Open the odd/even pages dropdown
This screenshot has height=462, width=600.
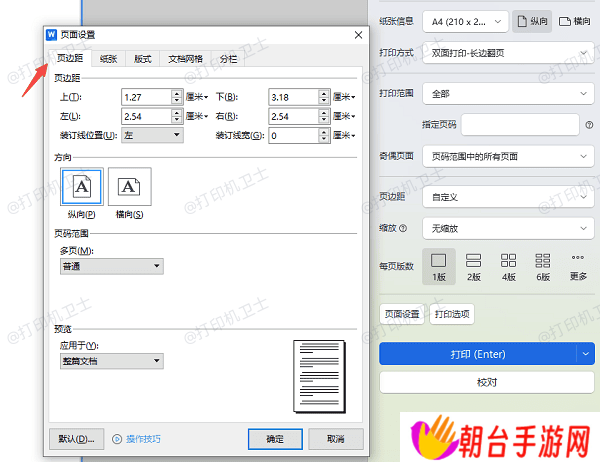pyautogui.click(x=508, y=156)
